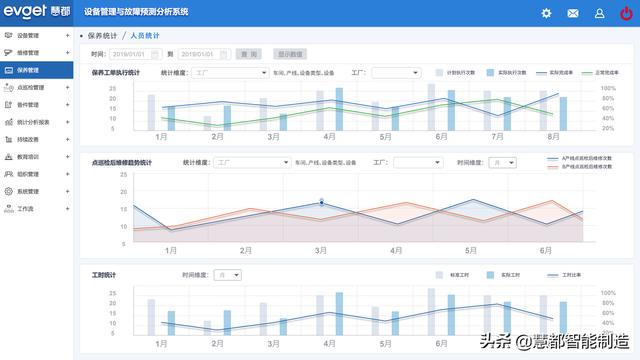The width and height of the screenshot is (640, 360).
Task: Toggle 工时比率 legend line
Action: (564, 275)
